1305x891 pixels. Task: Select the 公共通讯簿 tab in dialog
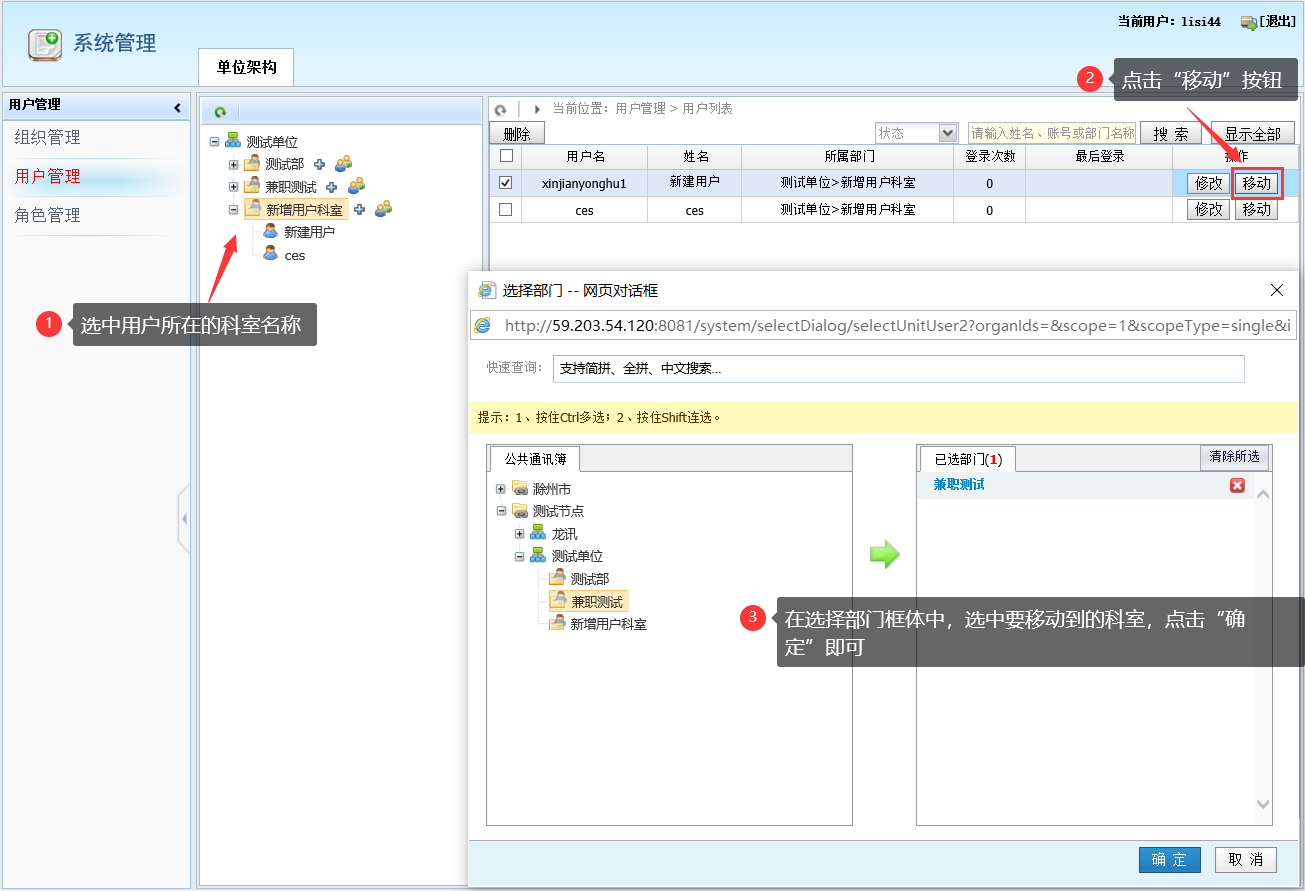[535, 459]
